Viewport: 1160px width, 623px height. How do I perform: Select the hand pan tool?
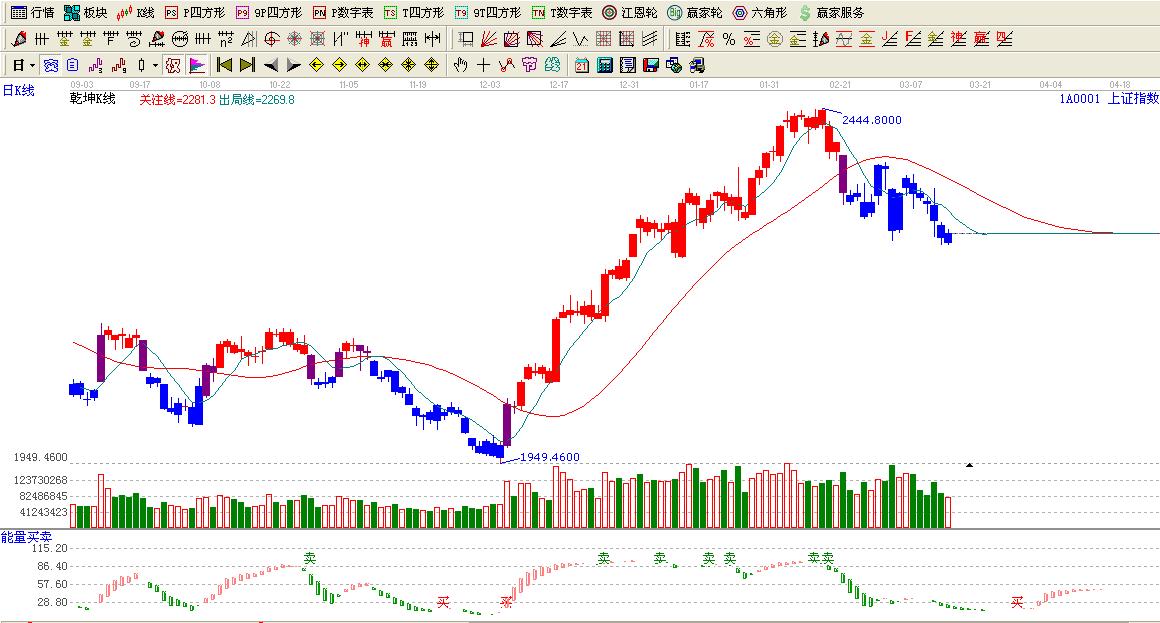tap(460, 65)
